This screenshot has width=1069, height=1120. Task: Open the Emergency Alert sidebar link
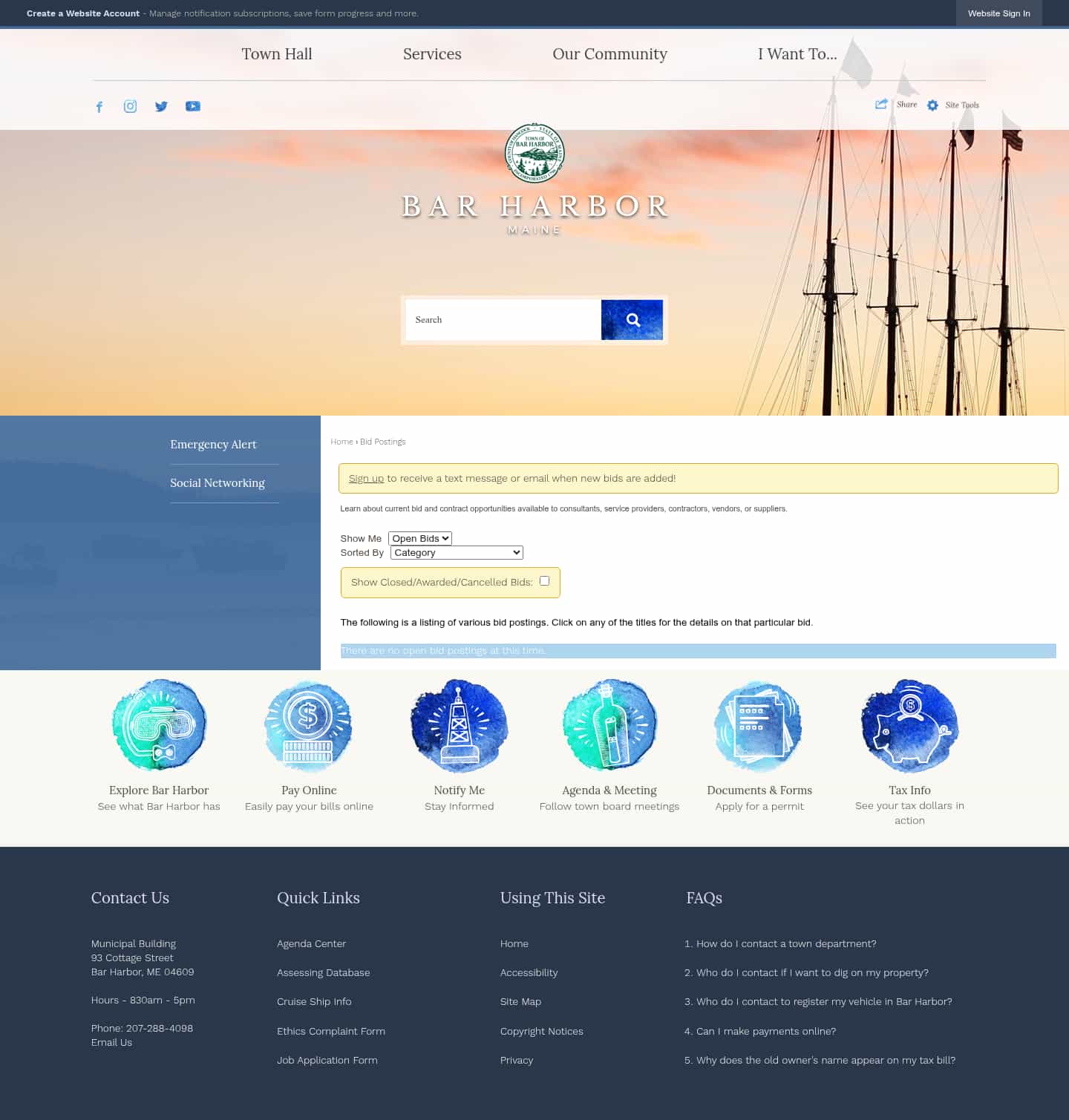click(x=213, y=445)
